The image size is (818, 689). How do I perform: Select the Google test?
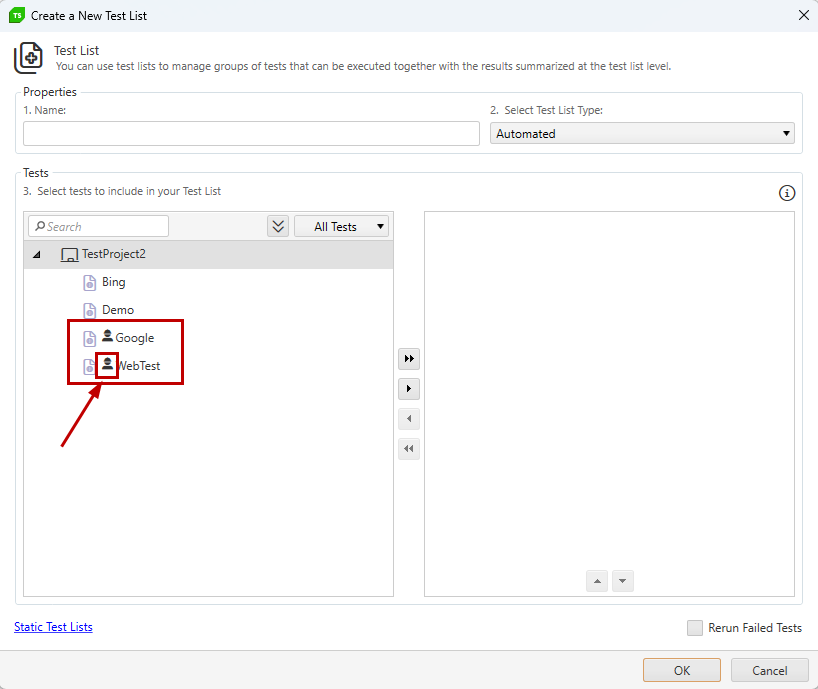coord(135,338)
